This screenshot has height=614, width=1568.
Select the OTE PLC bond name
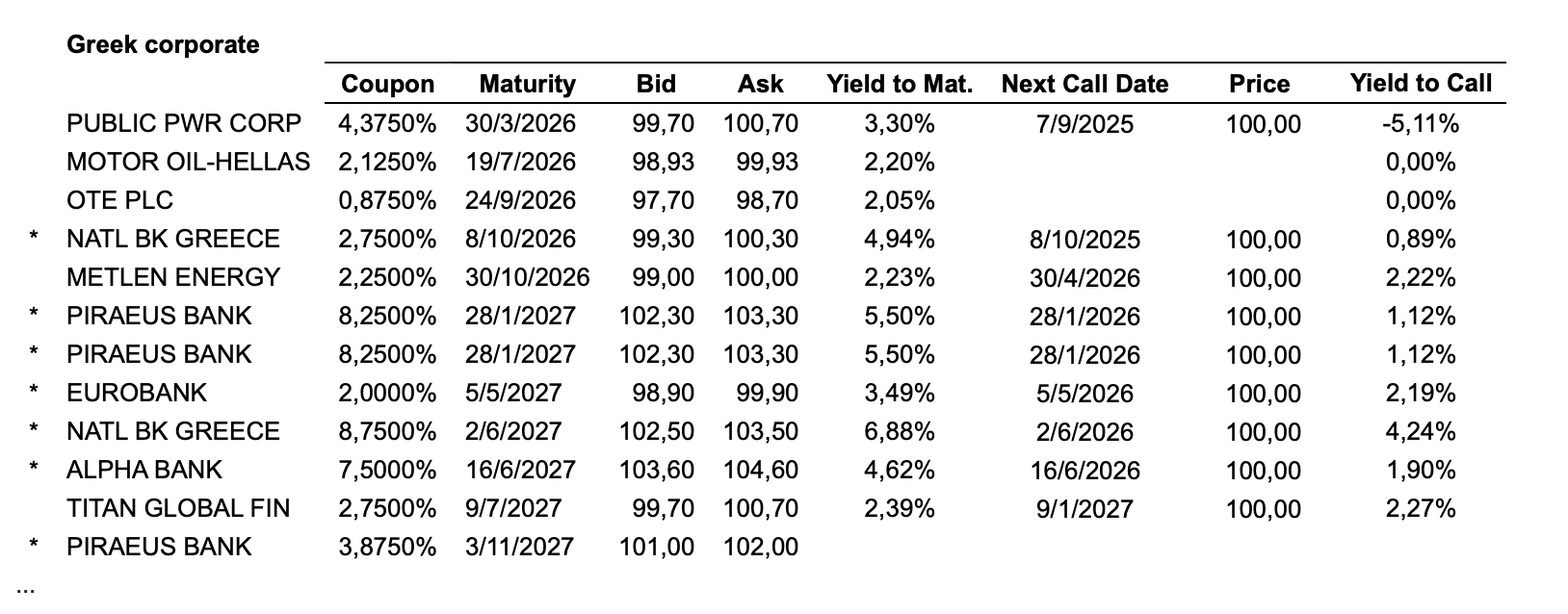click(x=120, y=200)
